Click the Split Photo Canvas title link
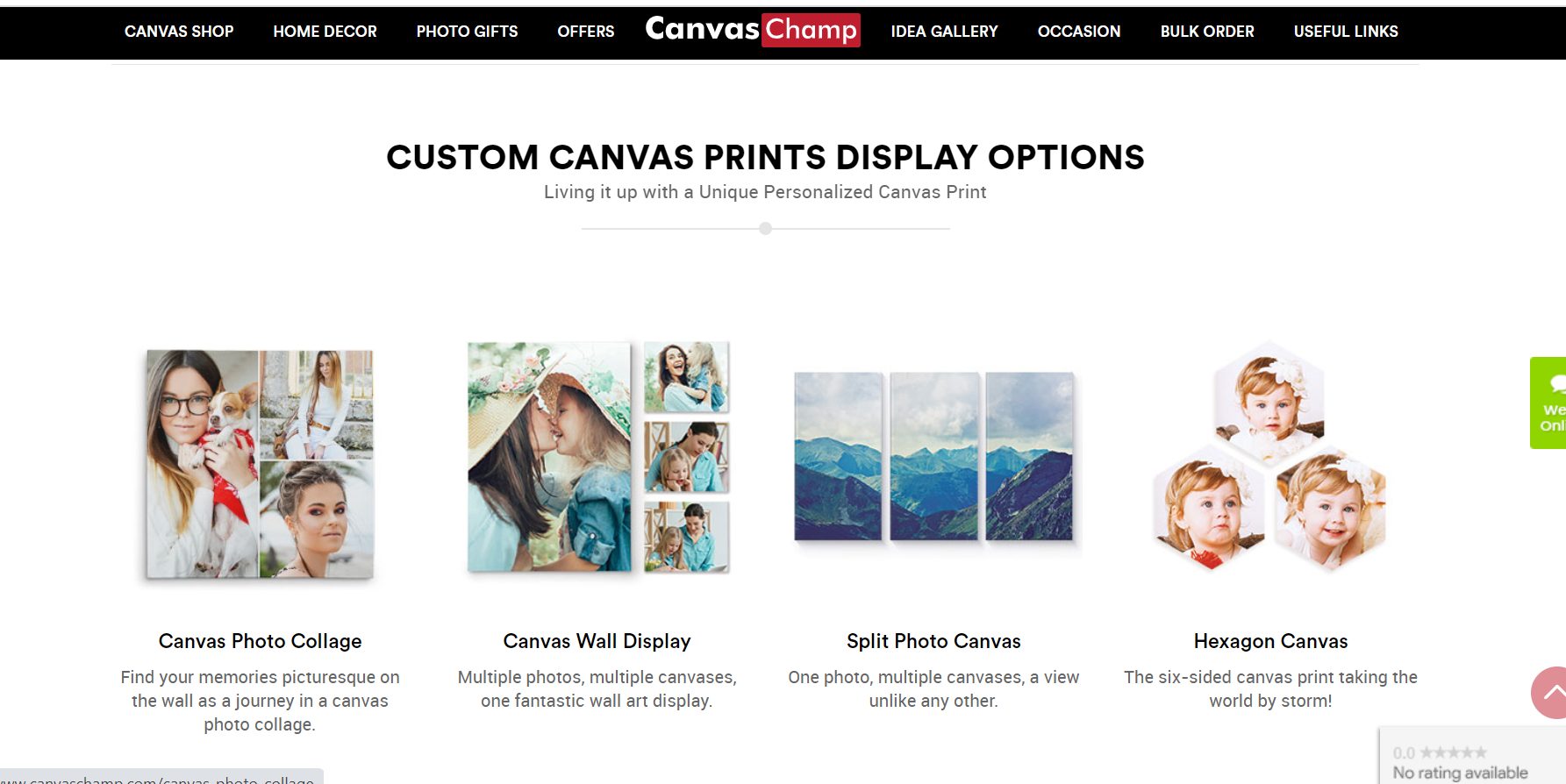Viewport: 1566px width, 784px height. pos(933,641)
